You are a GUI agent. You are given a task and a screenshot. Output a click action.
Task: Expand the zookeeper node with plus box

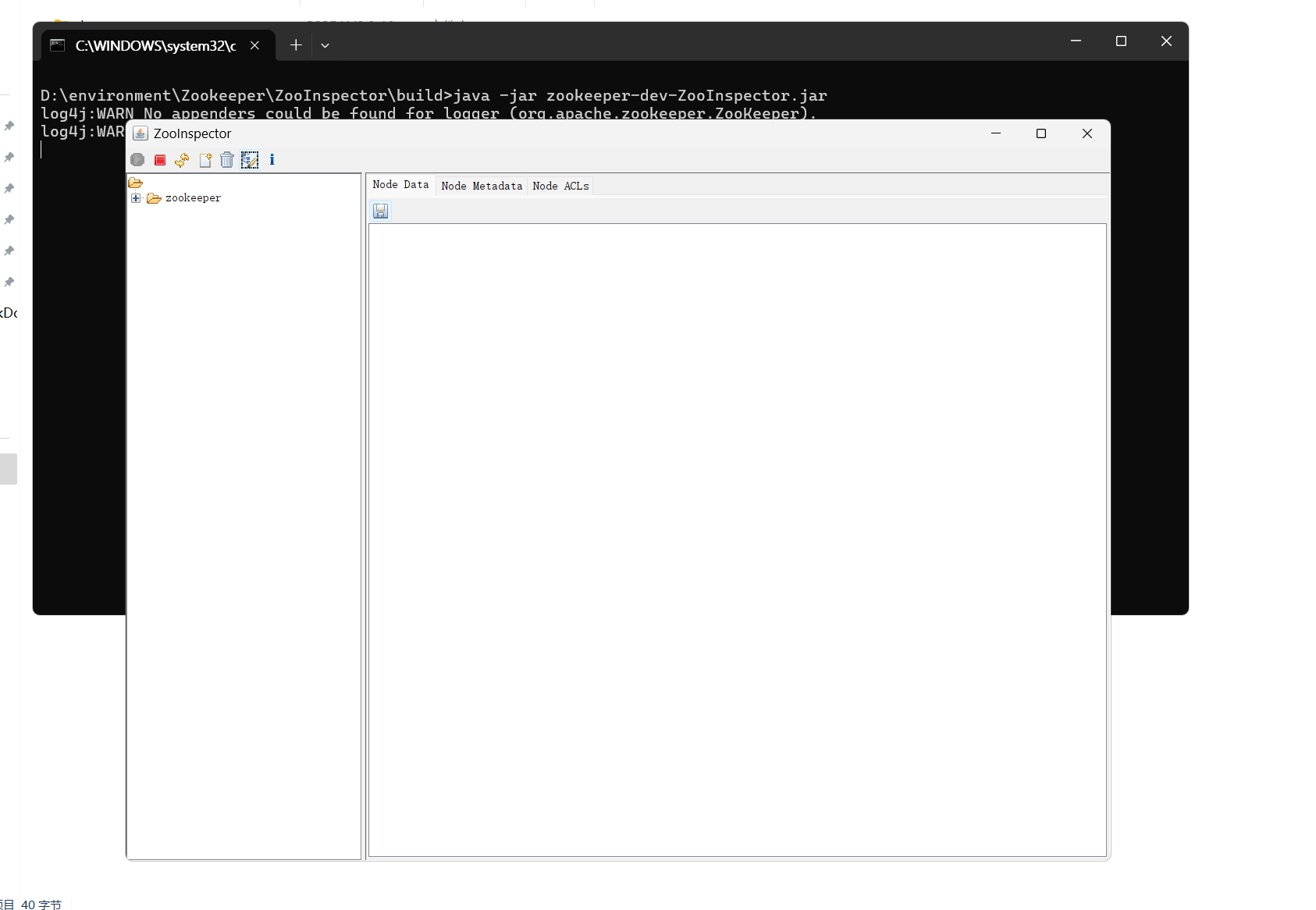[136, 198]
